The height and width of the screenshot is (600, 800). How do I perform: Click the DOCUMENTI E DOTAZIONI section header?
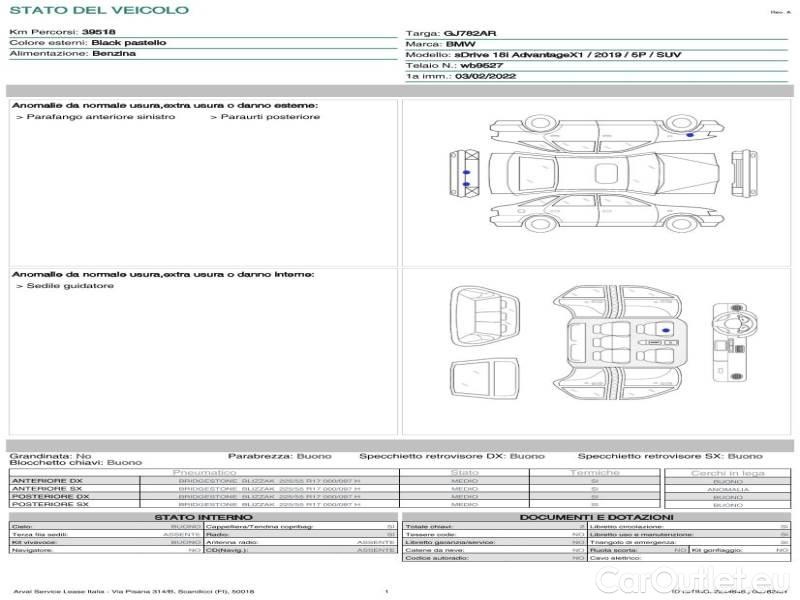pyautogui.click(x=595, y=517)
